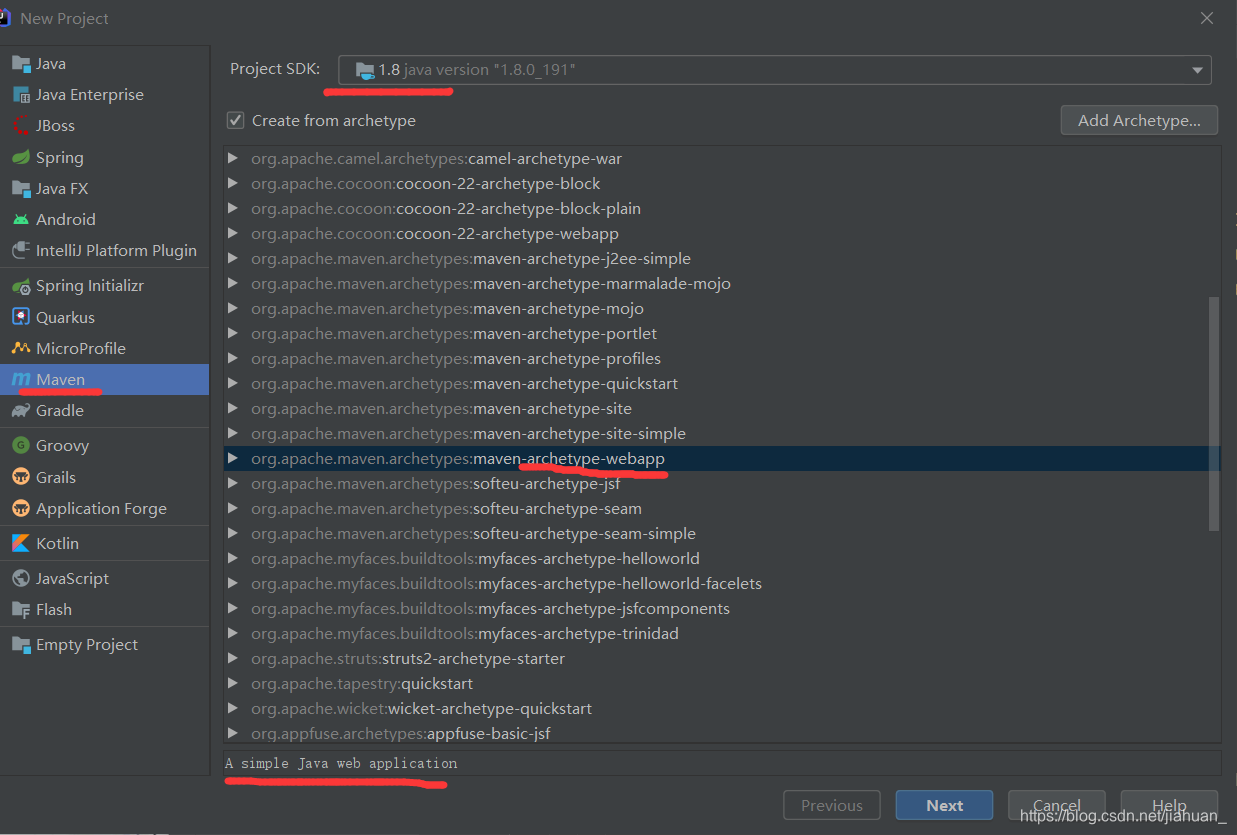1237x835 pixels.
Task: Close the New Project dialog
Action: [x=1207, y=18]
